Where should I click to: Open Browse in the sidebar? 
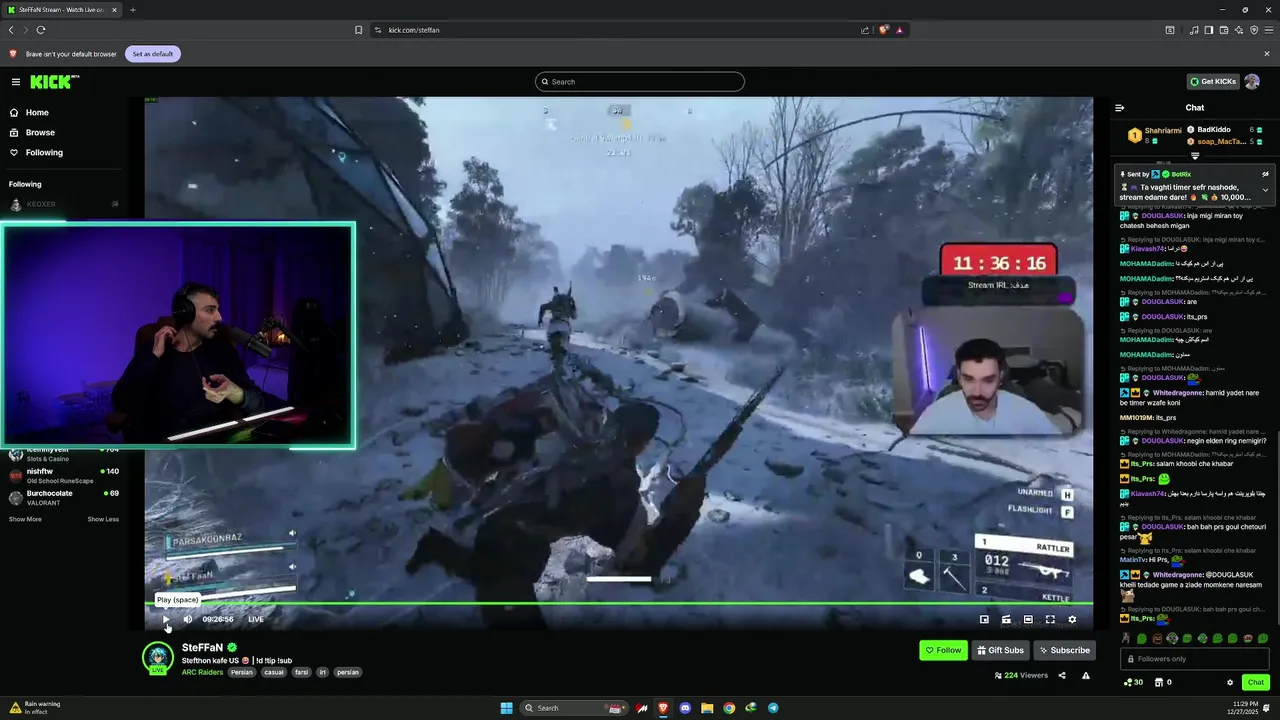coord(40,133)
